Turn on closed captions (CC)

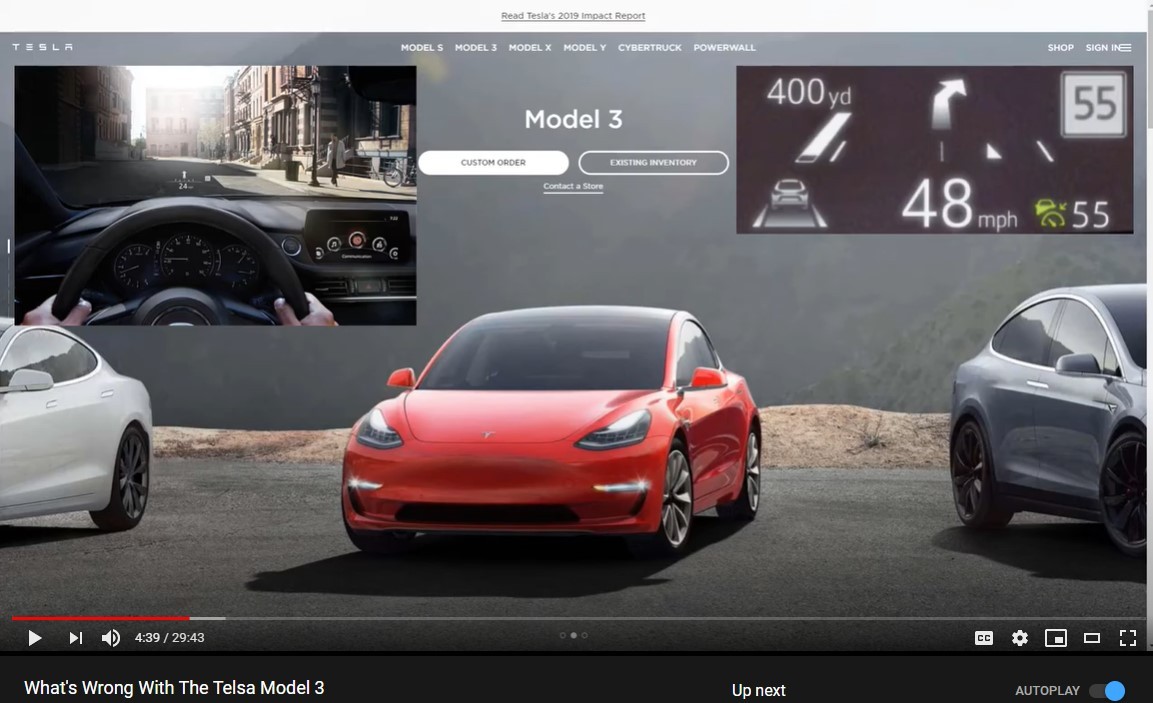coord(984,638)
